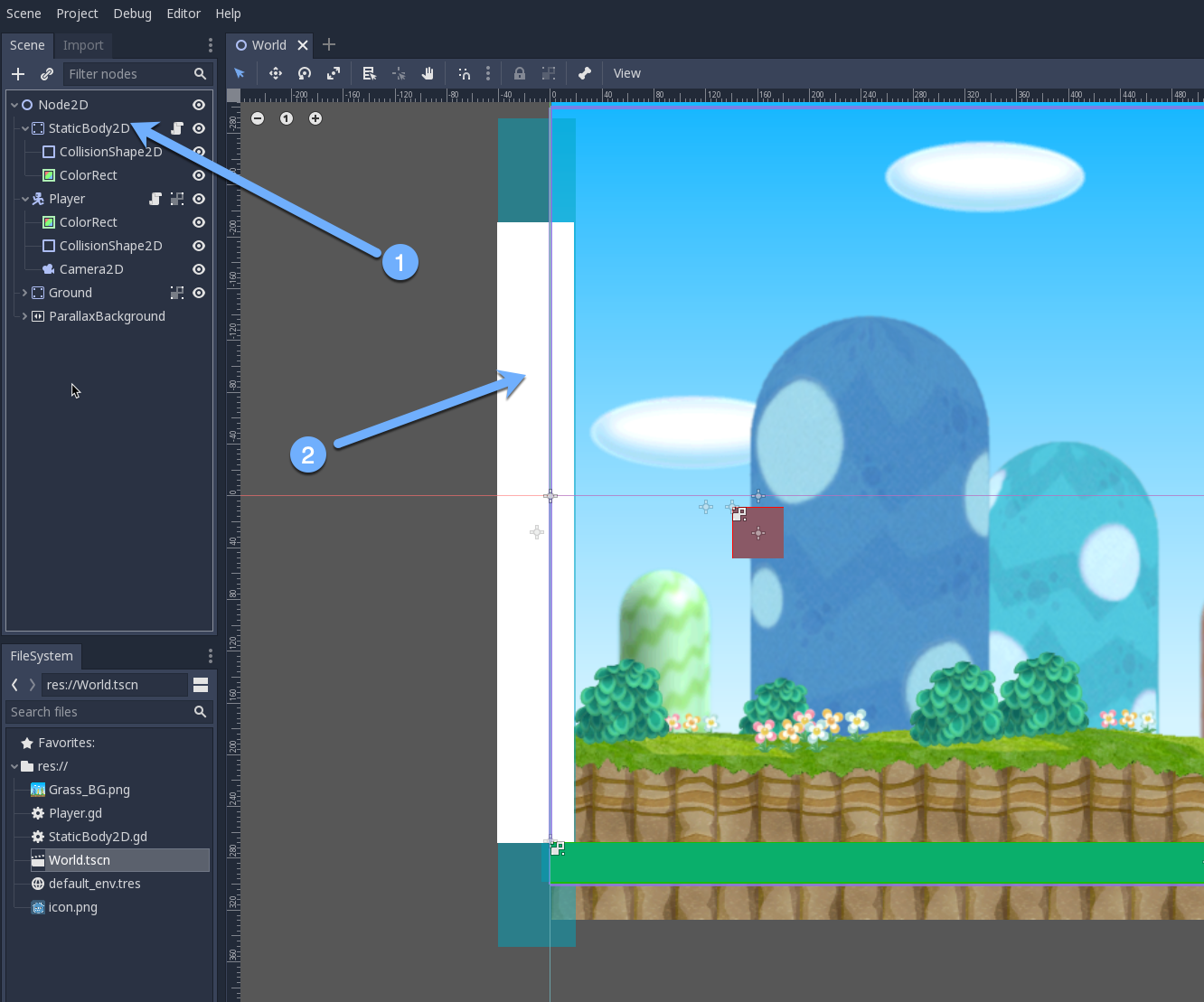
Task: Select Camera2D in the scene tree
Action: pyautogui.click(x=91, y=269)
